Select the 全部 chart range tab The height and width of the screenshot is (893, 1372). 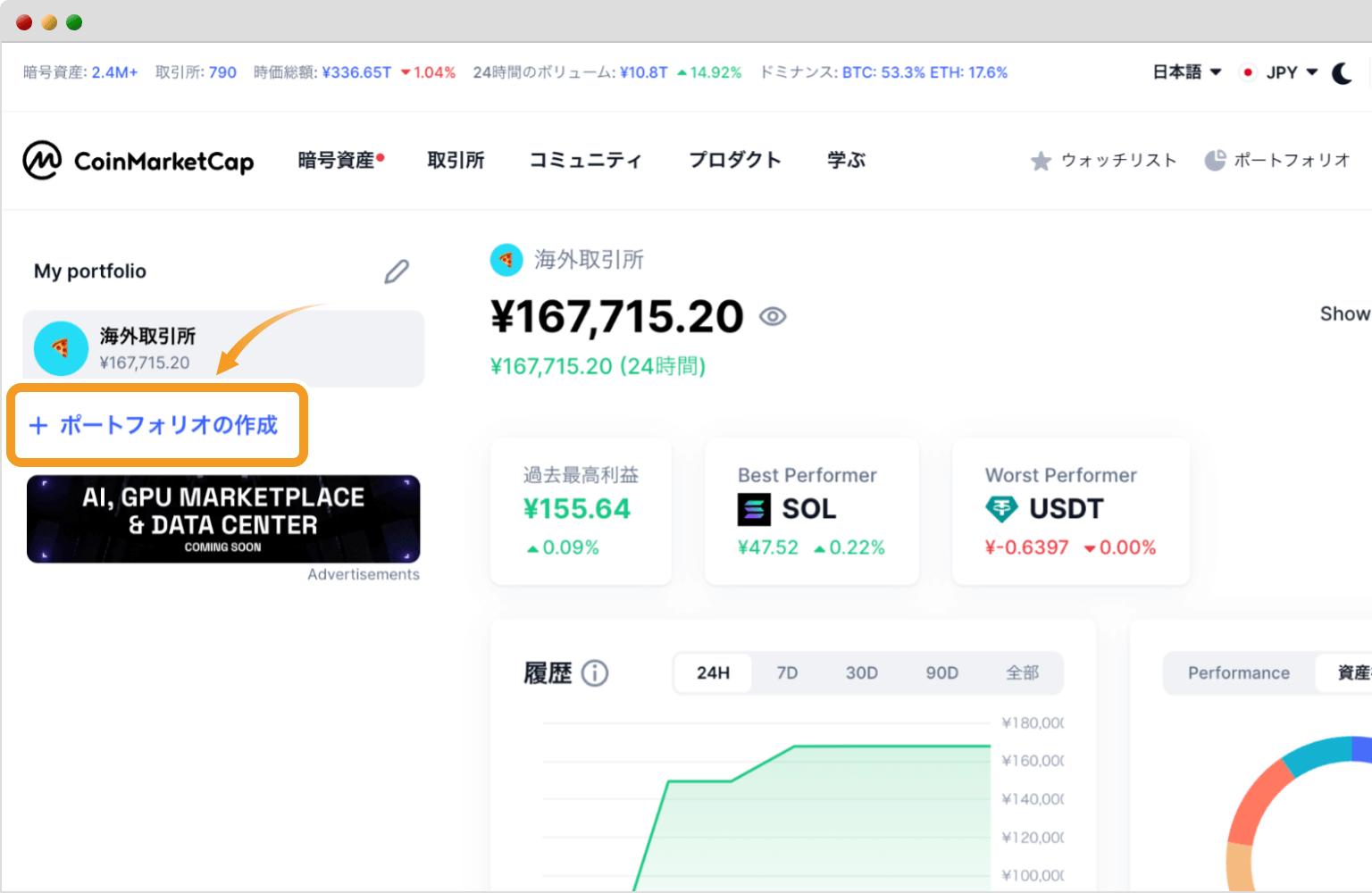coord(1023,672)
